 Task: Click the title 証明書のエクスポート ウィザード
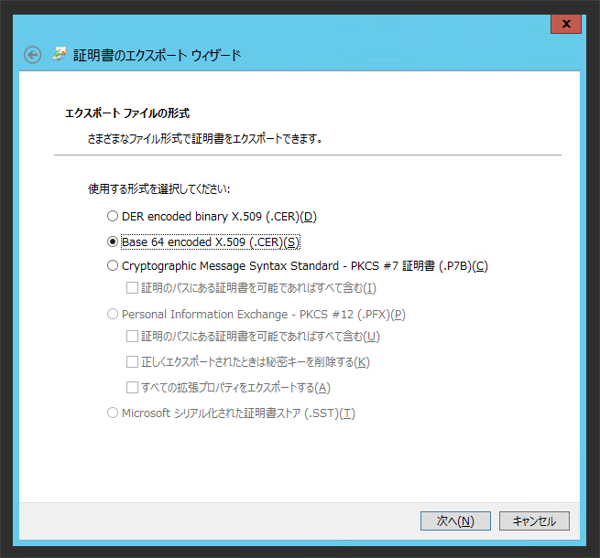pyautogui.click(x=157, y=55)
